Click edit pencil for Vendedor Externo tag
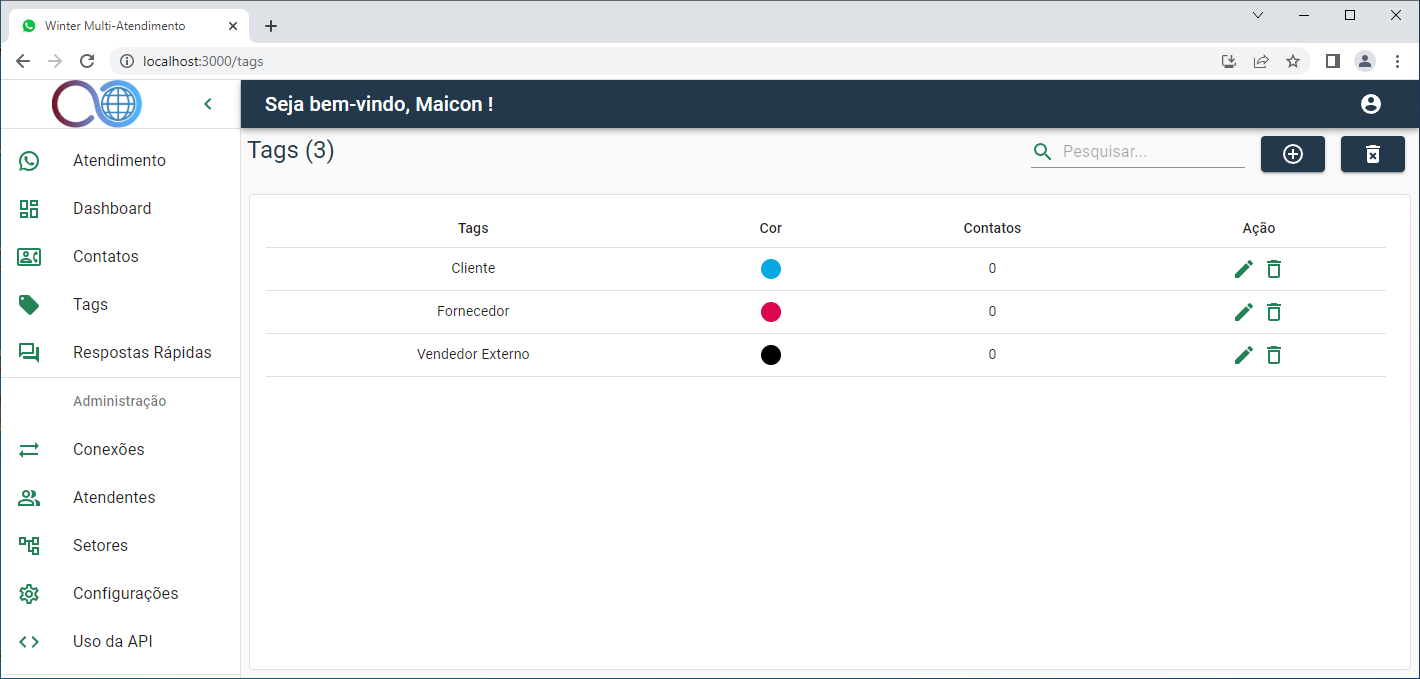The image size is (1420, 679). (1243, 355)
